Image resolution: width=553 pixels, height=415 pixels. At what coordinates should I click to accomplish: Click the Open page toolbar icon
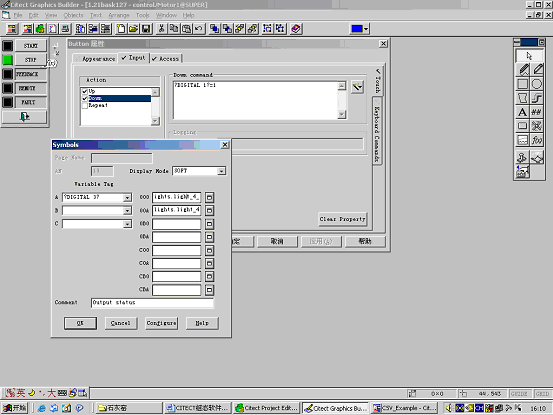pyautogui.click(x=134, y=29)
